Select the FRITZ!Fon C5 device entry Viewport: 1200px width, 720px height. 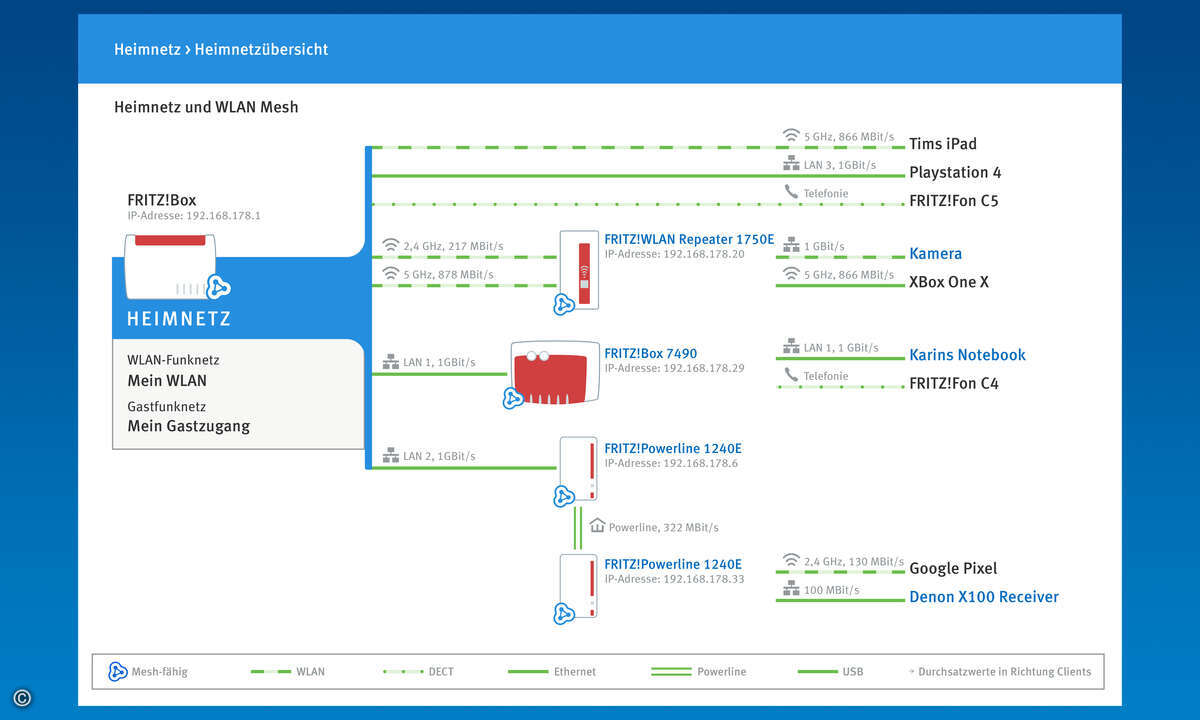953,201
